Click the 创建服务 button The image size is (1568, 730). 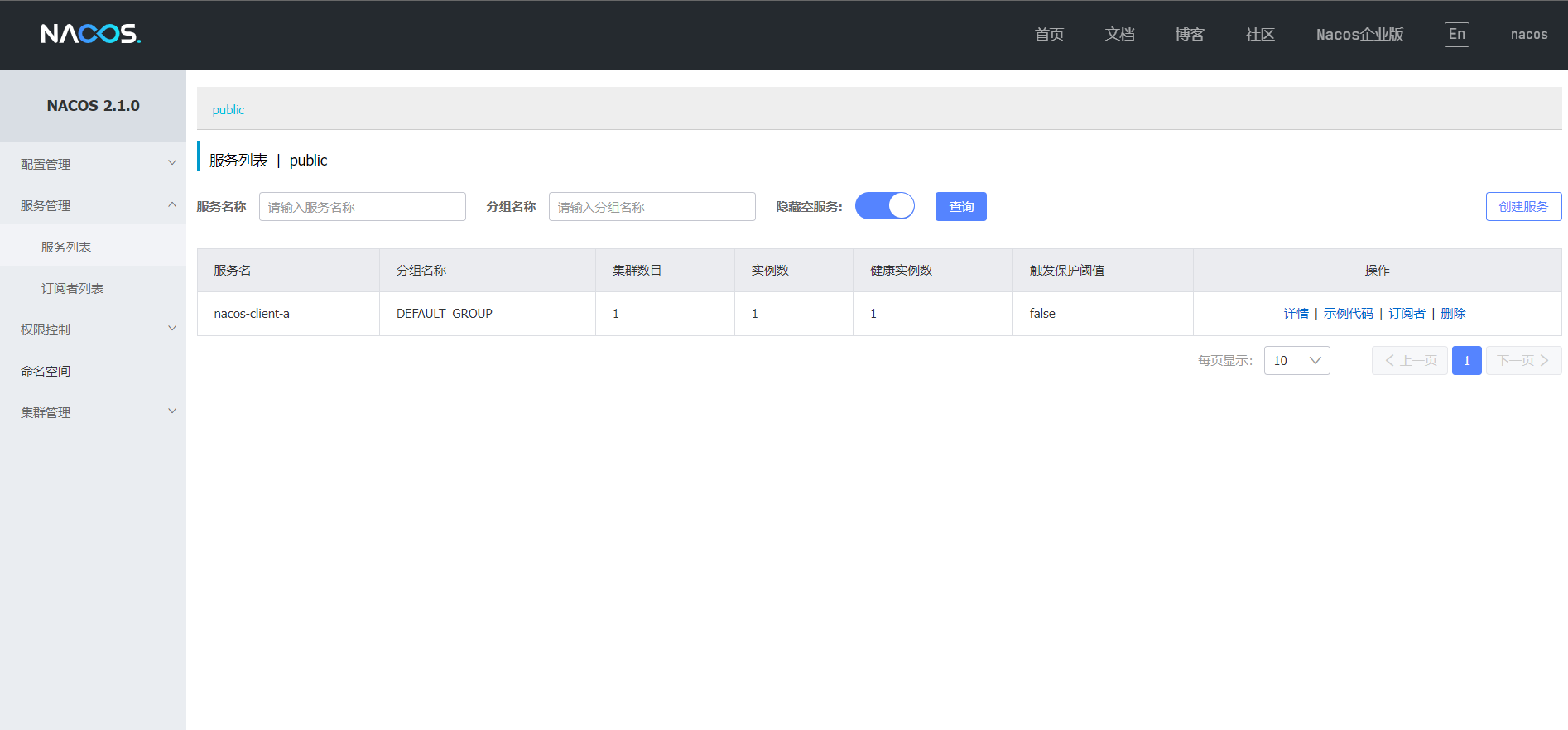(1523, 206)
